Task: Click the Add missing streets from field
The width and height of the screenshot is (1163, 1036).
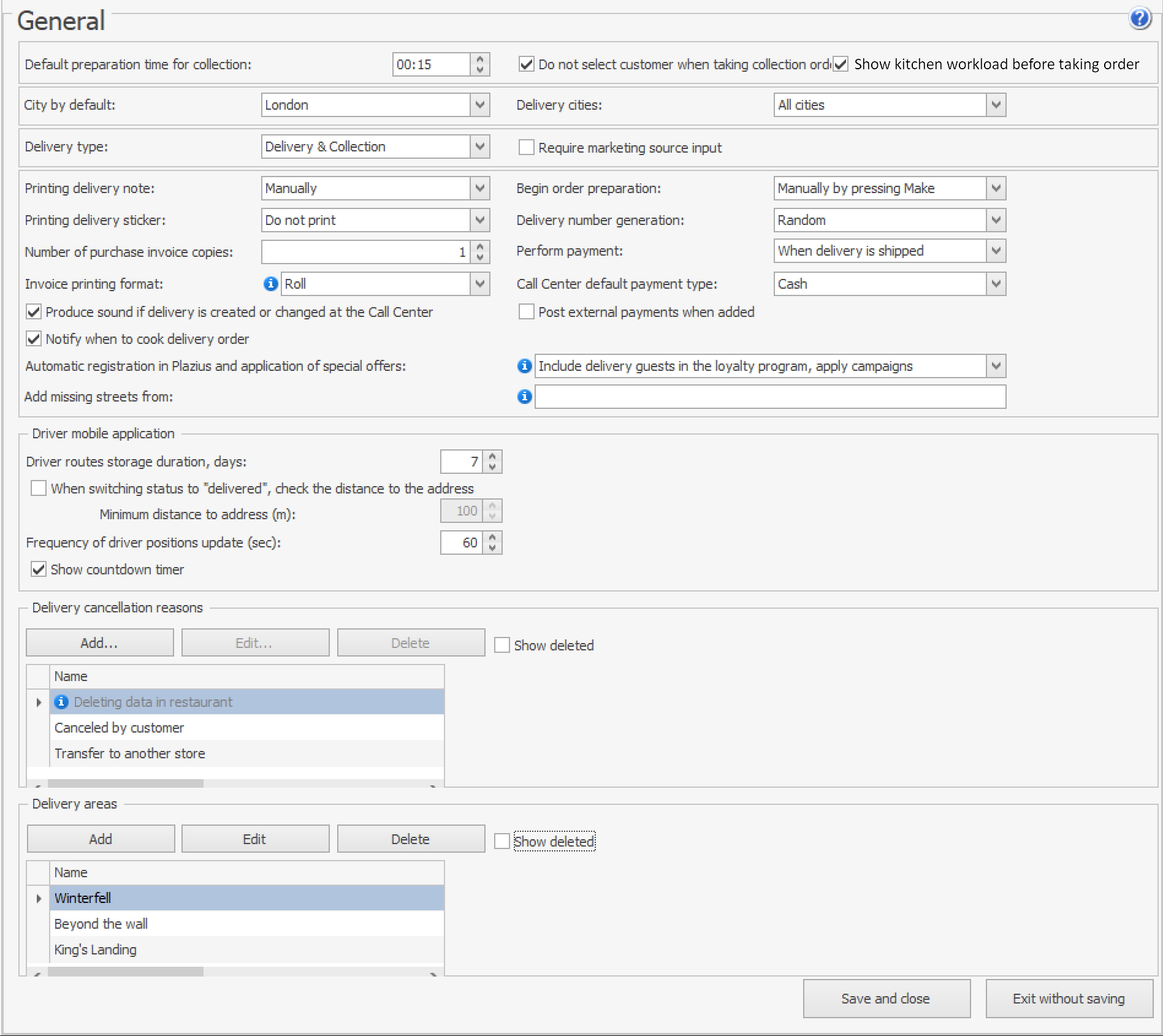Action: [x=770, y=397]
